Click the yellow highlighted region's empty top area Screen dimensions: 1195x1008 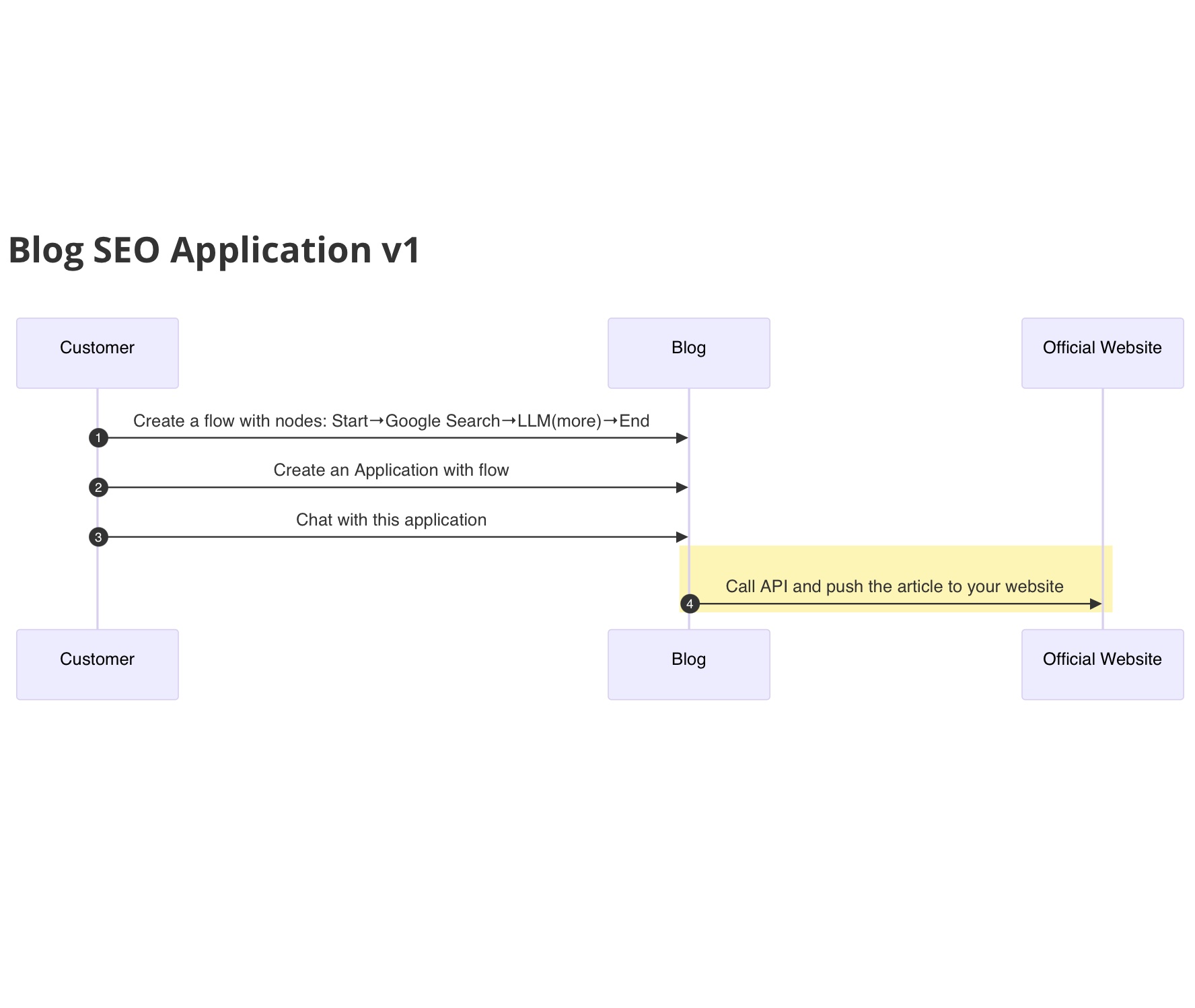895,559
